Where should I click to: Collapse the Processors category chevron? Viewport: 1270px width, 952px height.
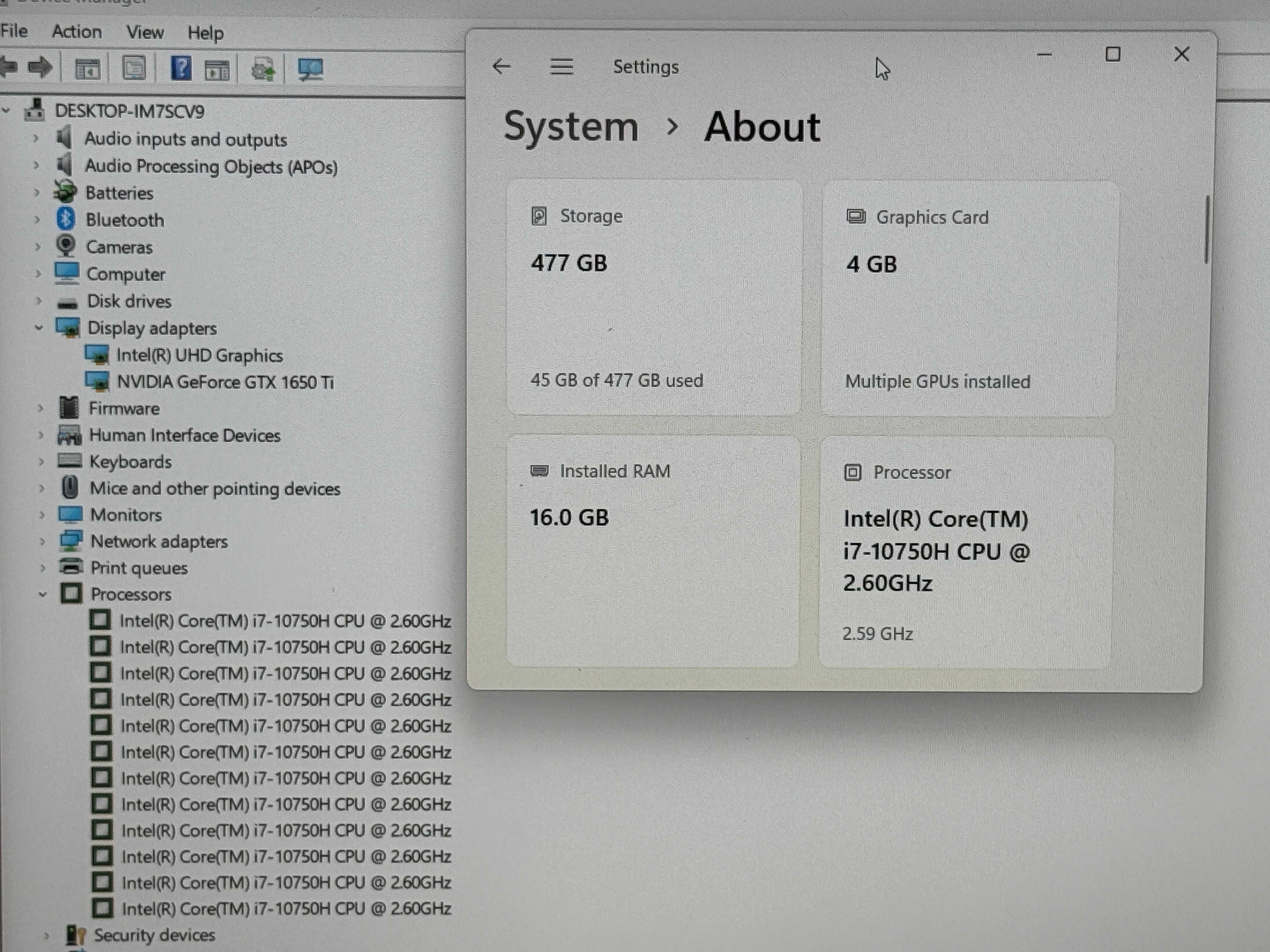click(43, 594)
